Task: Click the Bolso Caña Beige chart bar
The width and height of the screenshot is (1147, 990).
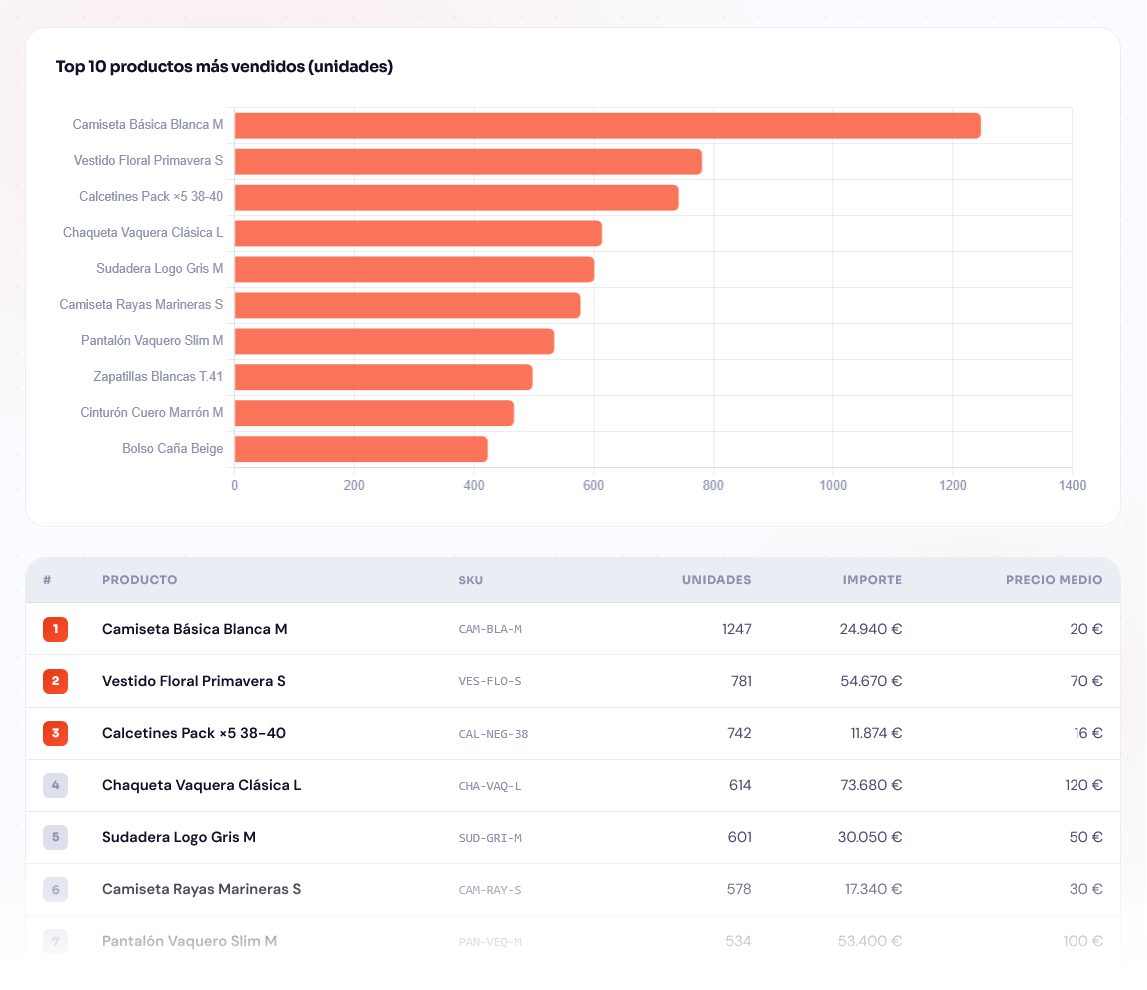Action: click(360, 450)
